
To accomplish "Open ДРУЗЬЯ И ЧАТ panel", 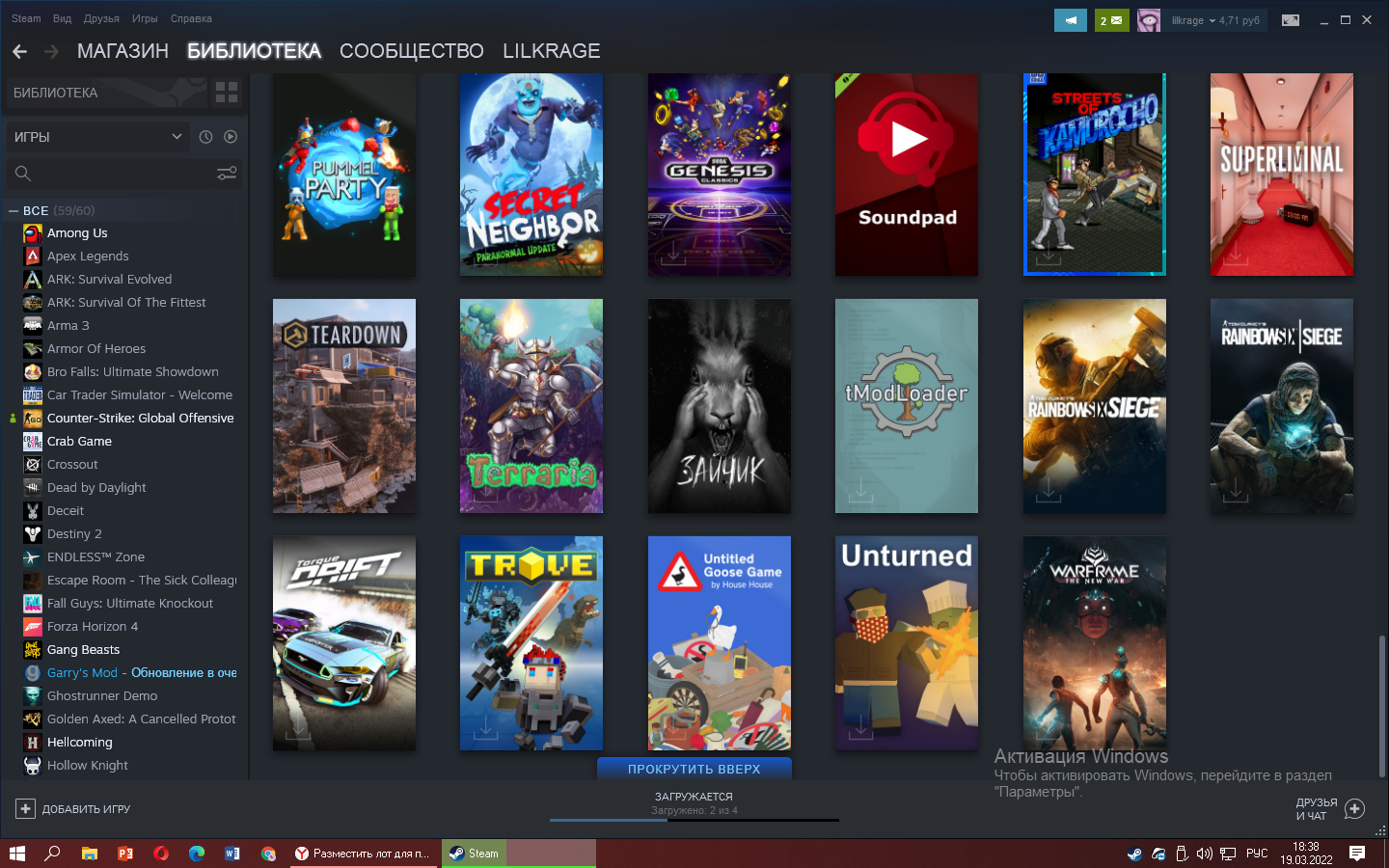I will point(1330,809).
